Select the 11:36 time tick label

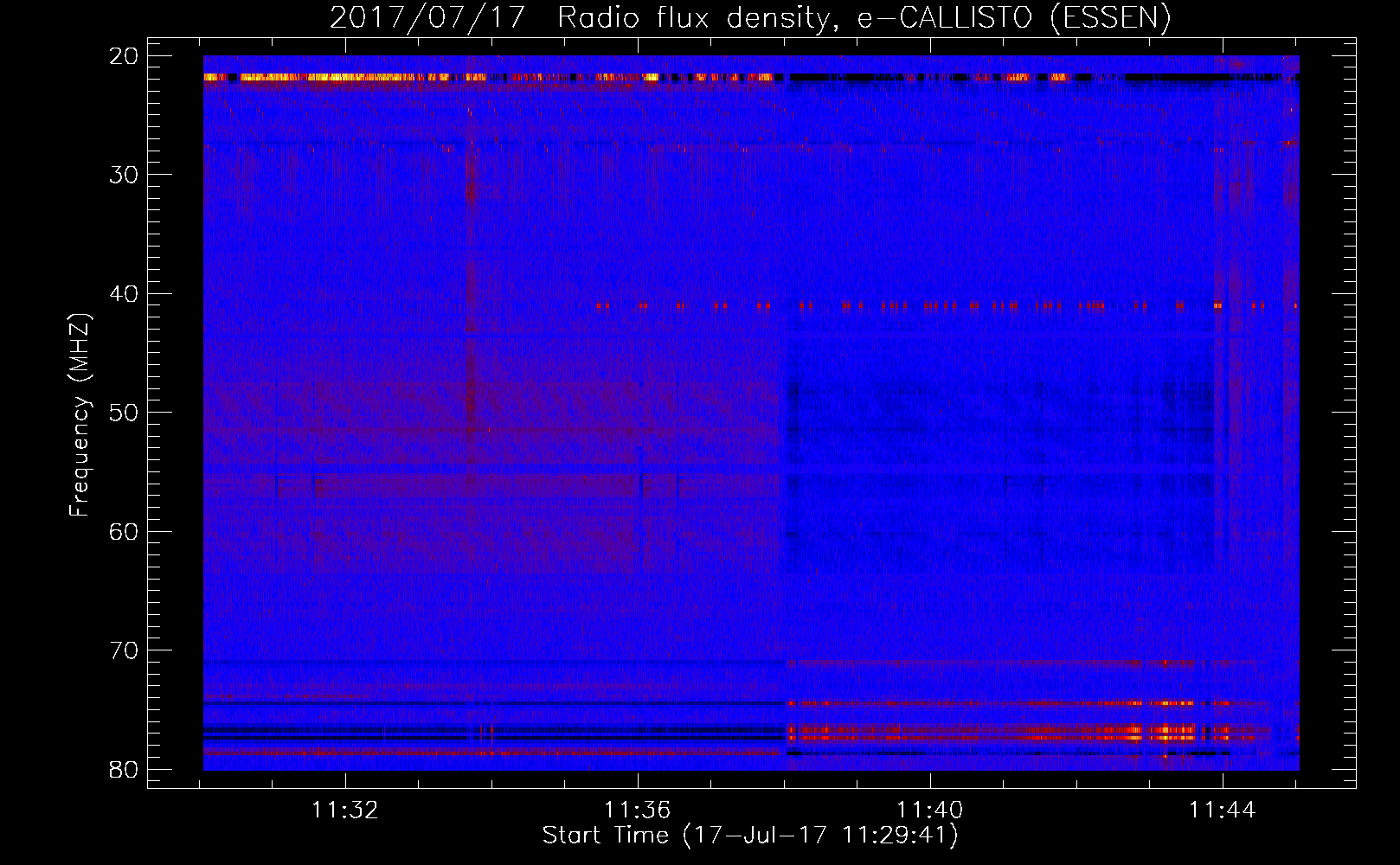(x=637, y=811)
